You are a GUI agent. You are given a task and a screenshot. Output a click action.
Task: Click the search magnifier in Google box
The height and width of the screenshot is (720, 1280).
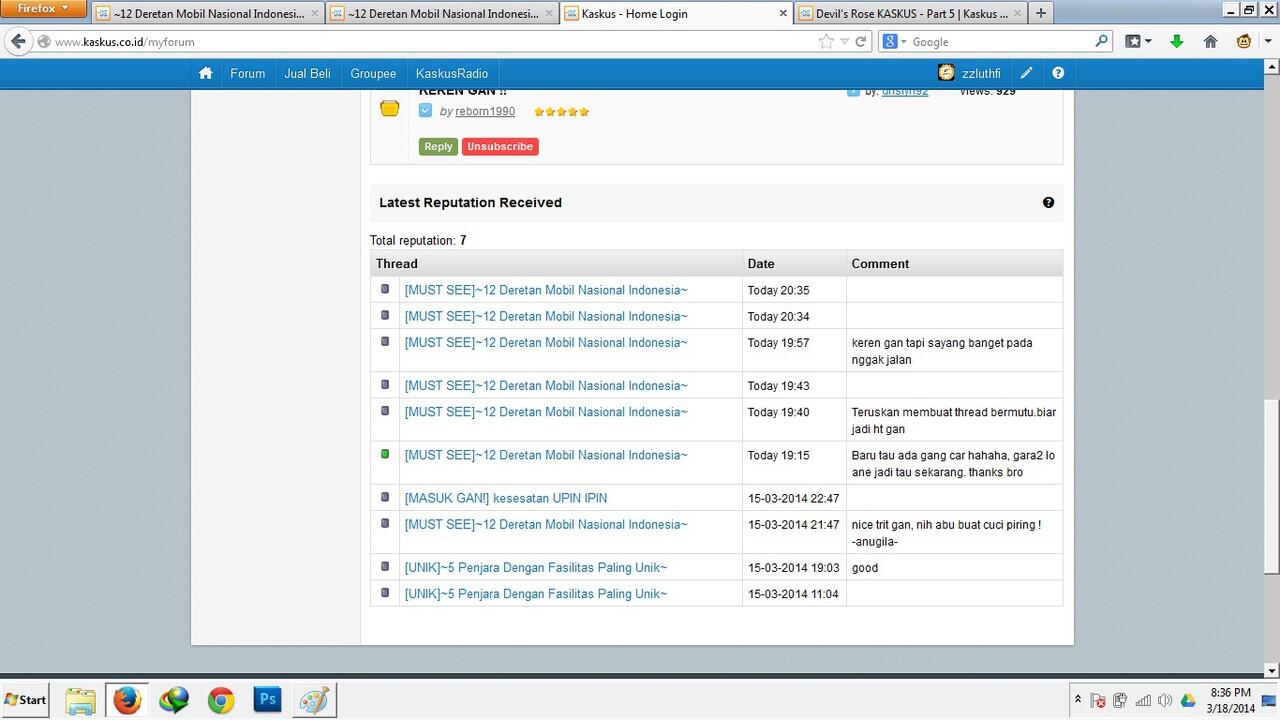click(x=1101, y=42)
